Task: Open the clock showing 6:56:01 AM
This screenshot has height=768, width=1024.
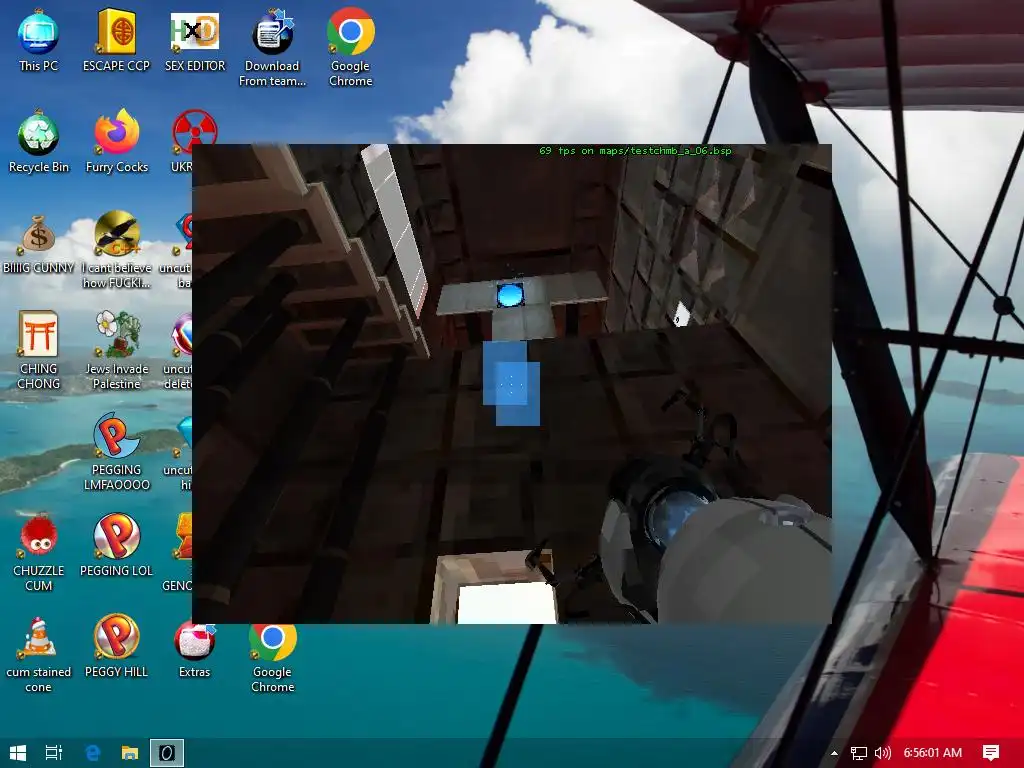Action: tap(933, 753)
